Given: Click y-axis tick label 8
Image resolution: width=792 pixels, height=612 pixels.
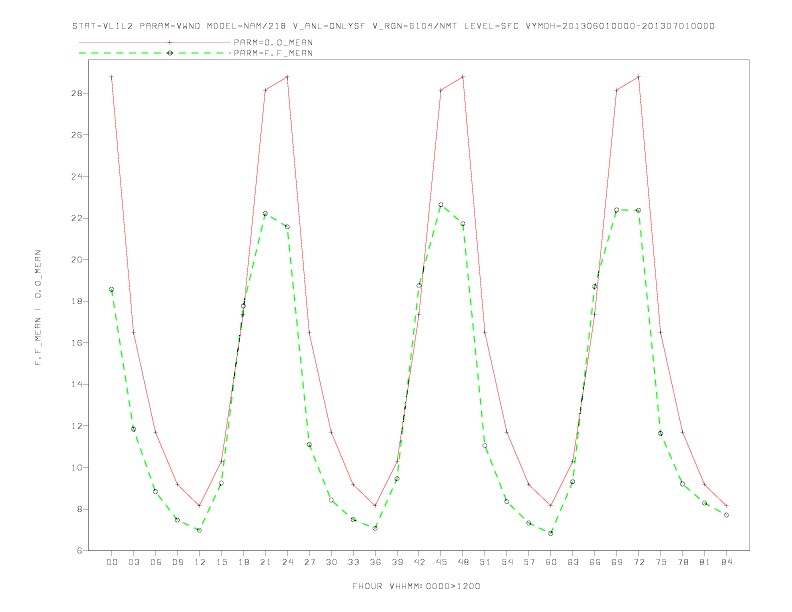Looking at the screenshot, I should pos(79,509).
